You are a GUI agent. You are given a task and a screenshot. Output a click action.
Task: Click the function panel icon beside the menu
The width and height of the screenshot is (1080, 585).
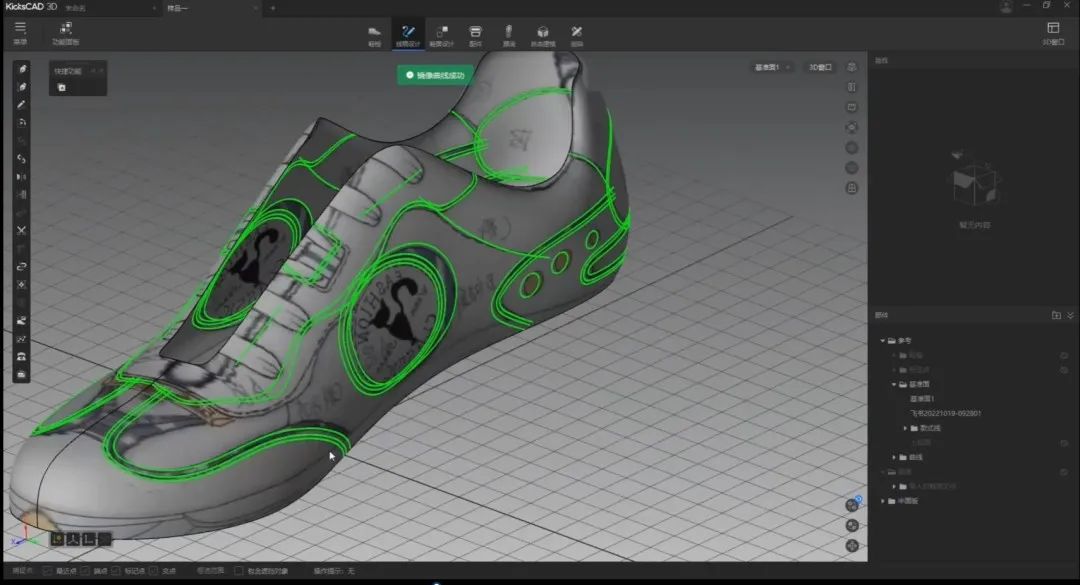(66, 28)
